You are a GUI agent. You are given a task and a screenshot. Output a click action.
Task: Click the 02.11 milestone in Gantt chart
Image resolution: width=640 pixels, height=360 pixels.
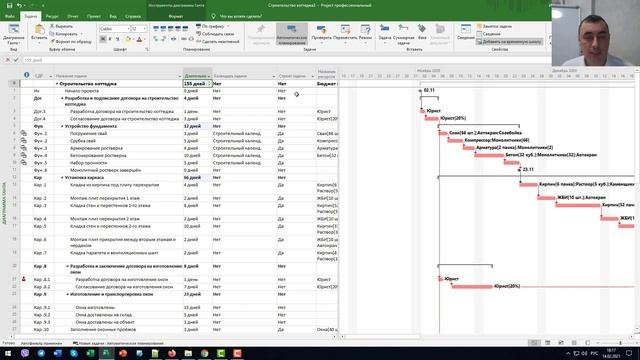click(x=420, y=90)
